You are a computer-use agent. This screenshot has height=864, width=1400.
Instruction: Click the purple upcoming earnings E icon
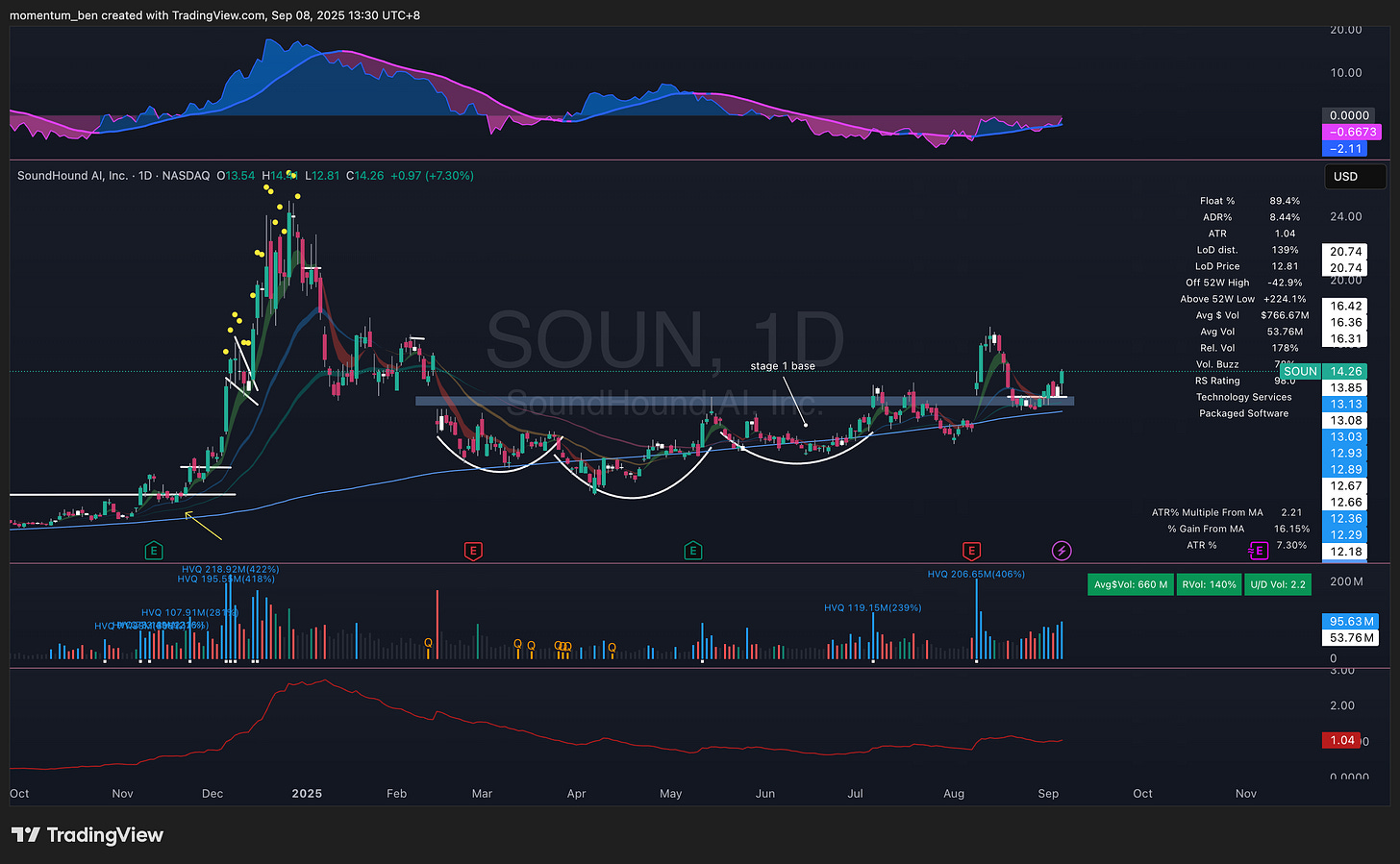tap(1258, 551)
